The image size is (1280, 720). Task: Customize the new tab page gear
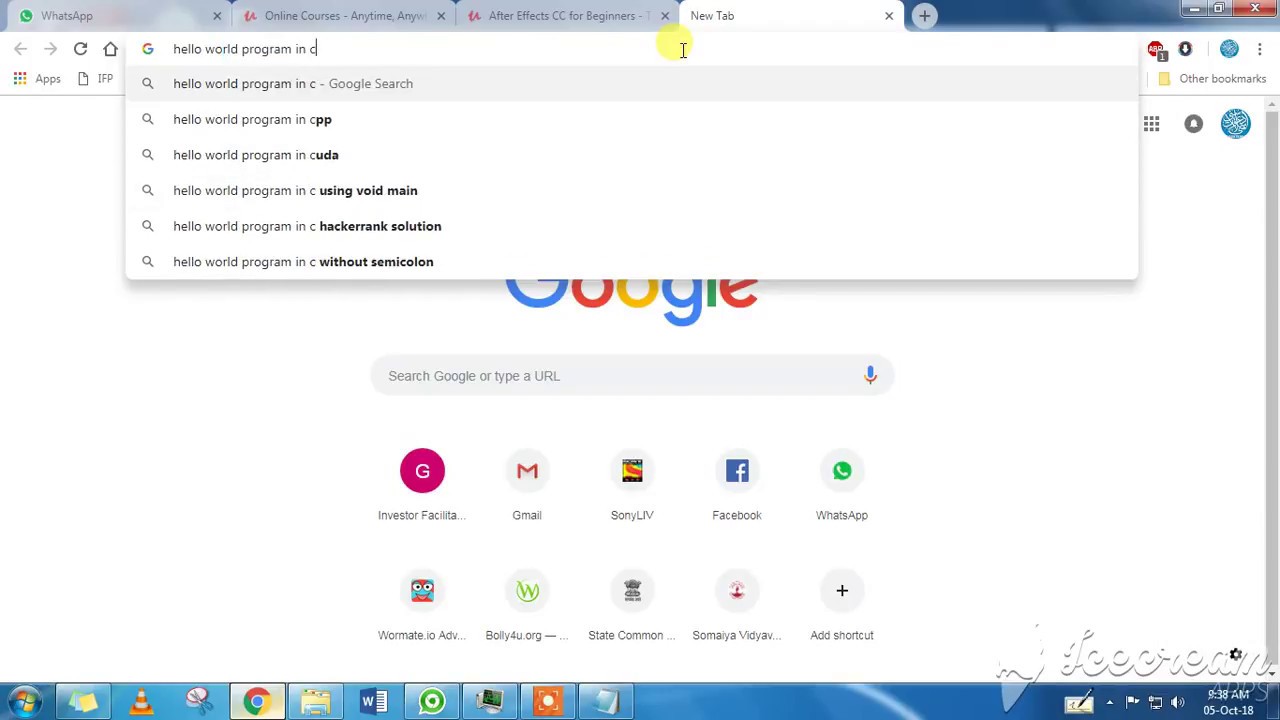pos(1236,656)
